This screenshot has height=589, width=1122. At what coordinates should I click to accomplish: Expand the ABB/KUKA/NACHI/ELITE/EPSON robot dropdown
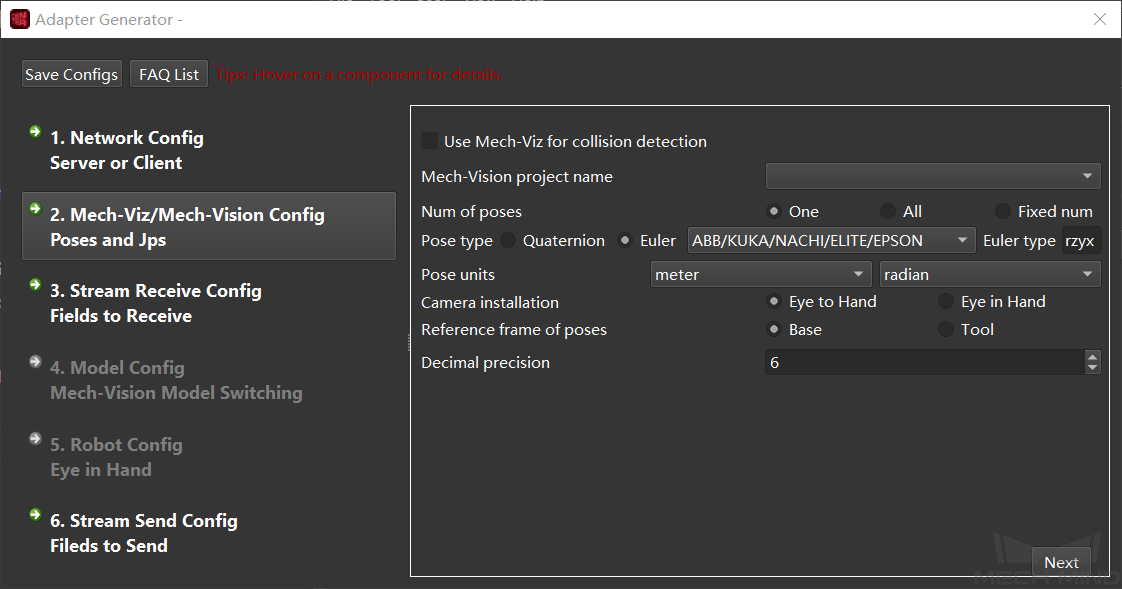pyautogui.click(x=831, y=240)
